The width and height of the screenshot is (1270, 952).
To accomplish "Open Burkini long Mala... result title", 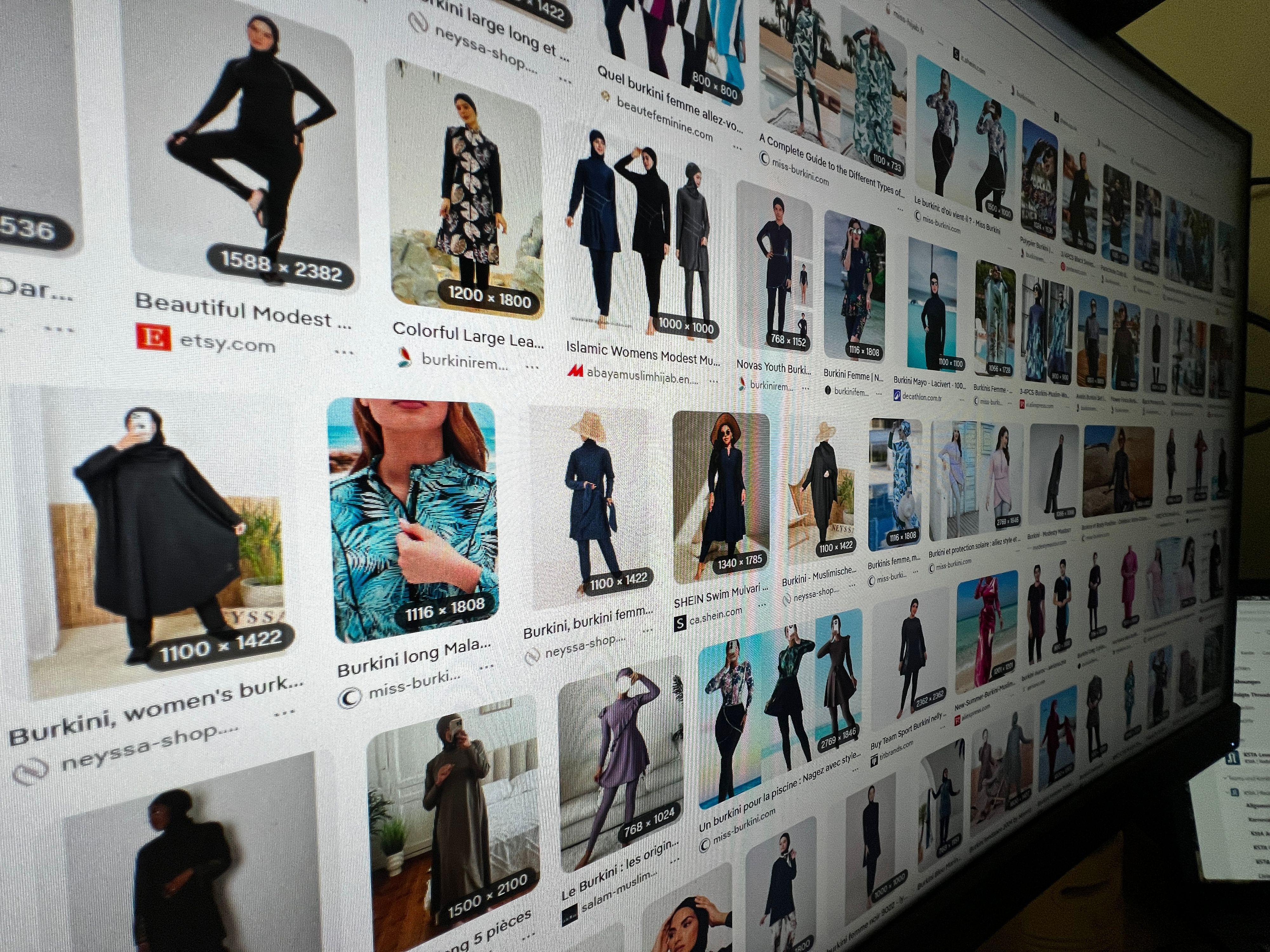I will tap(414, 658).
